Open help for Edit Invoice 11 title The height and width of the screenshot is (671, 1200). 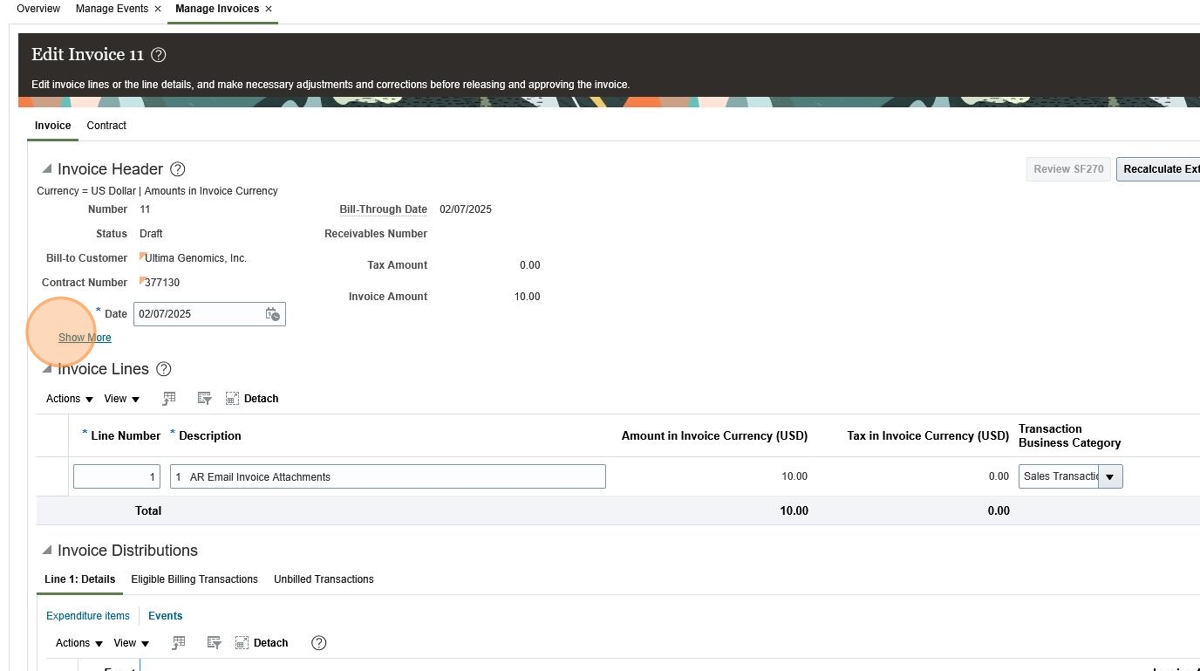click(158, 55)
